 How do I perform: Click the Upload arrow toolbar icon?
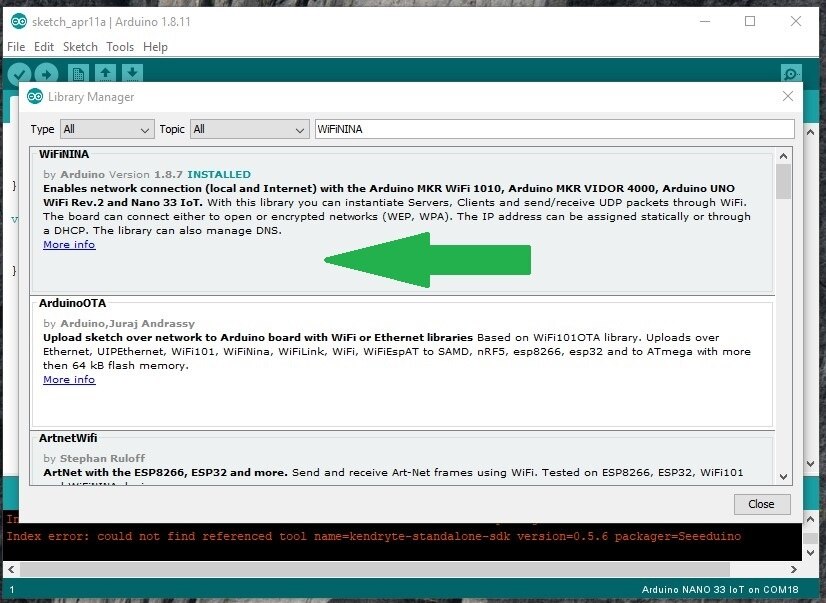point(46,74)
